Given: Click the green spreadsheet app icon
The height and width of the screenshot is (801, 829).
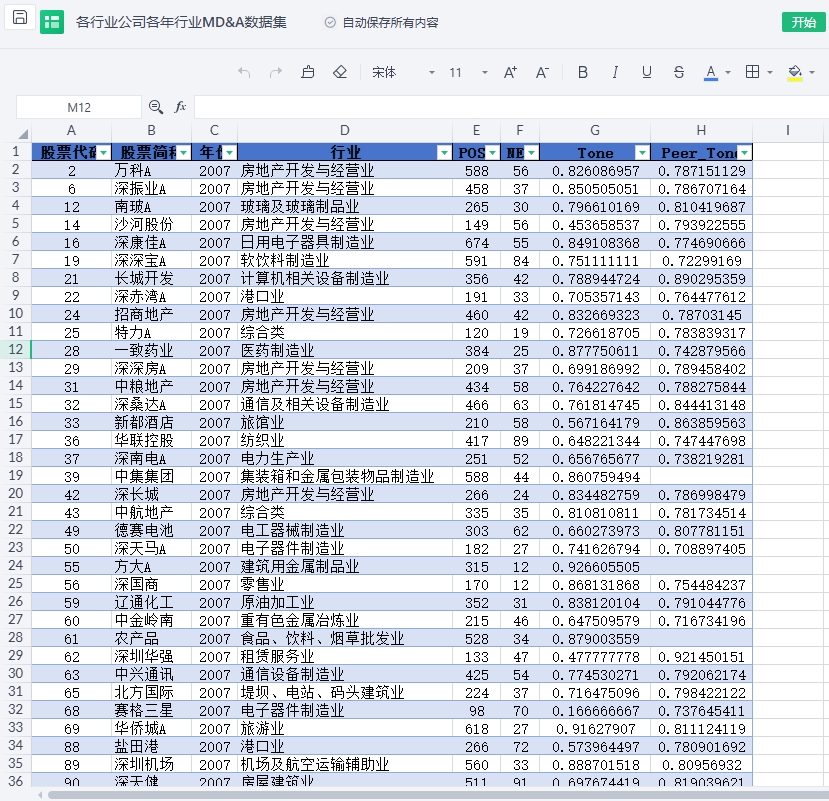Looking at the screenshot, I should click(52, 22).
